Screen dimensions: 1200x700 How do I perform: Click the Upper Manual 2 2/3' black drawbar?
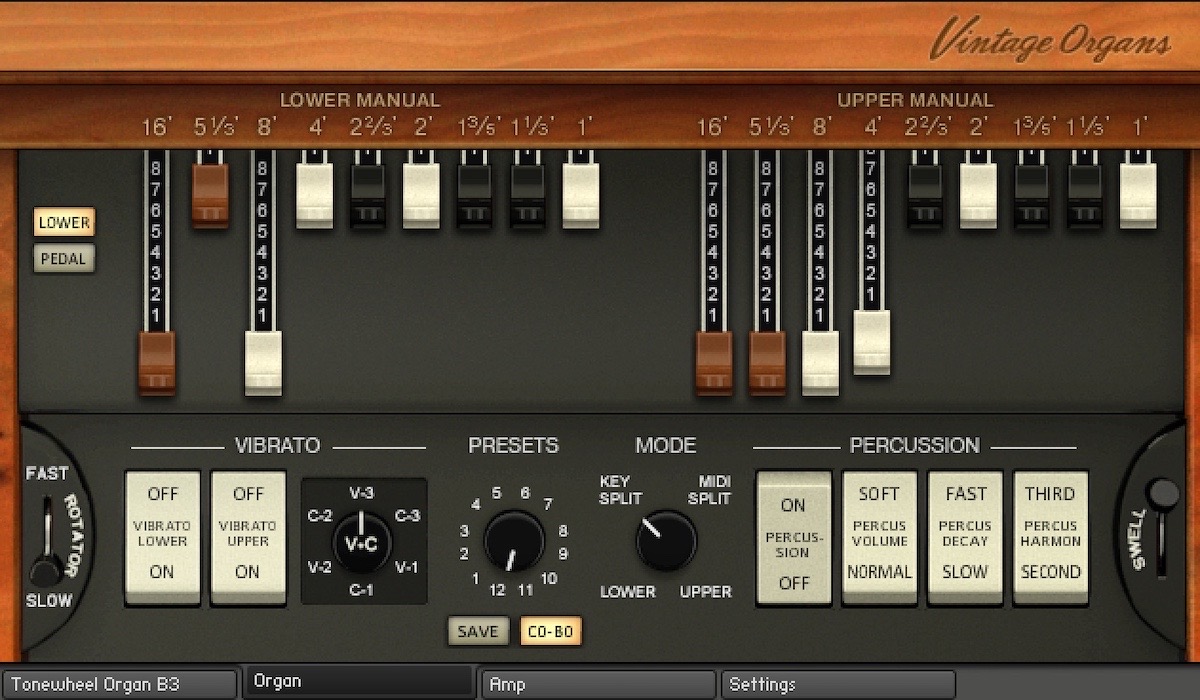tap(926, 196)
